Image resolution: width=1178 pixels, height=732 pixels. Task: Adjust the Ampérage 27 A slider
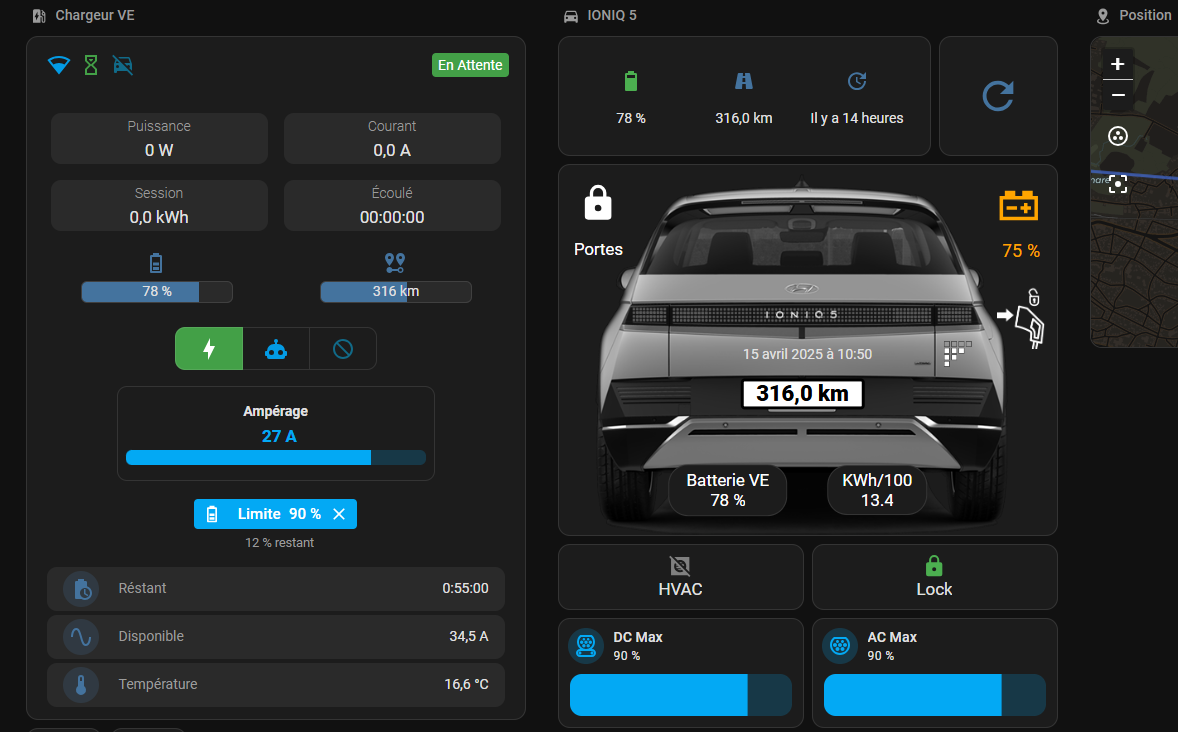tap(276, 458)
